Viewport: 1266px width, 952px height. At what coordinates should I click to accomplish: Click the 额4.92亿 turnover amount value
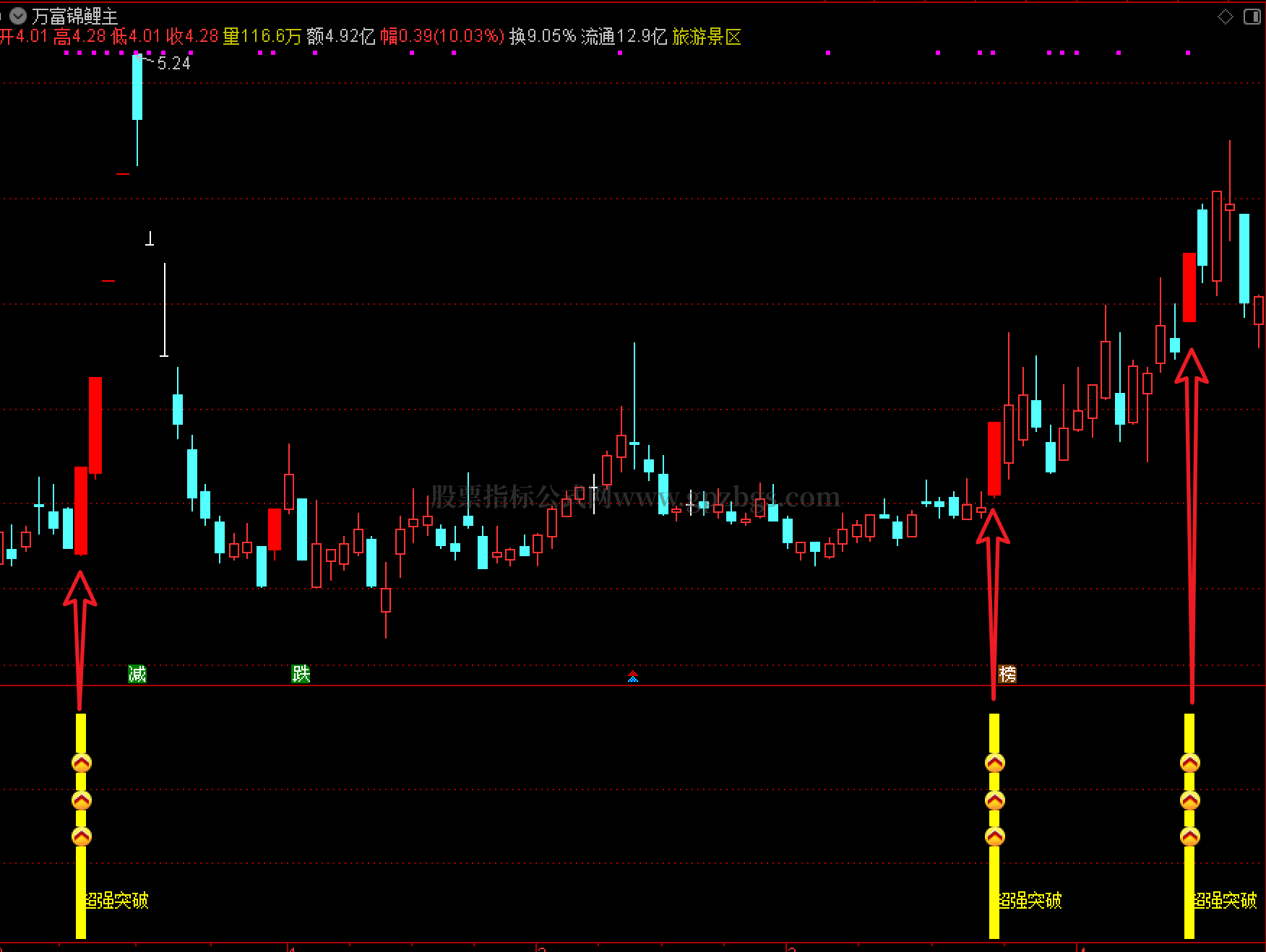click(341, 36)
